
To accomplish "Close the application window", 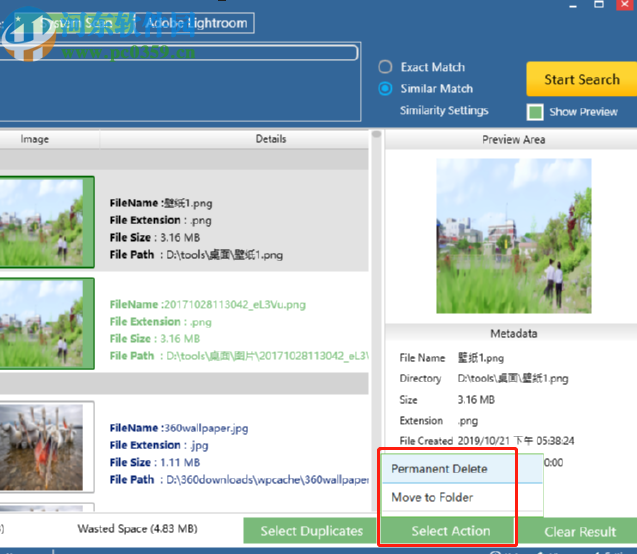I will 625,4.
